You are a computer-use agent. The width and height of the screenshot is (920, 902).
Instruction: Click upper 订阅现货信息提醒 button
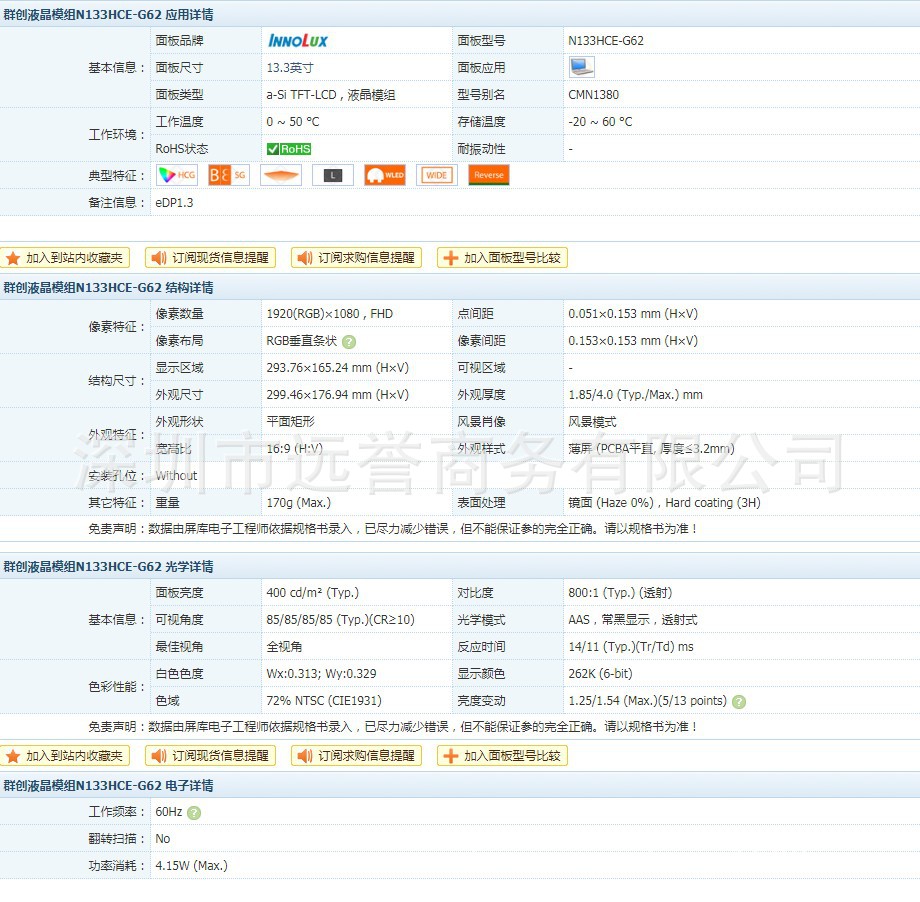(x=210, y=258)
